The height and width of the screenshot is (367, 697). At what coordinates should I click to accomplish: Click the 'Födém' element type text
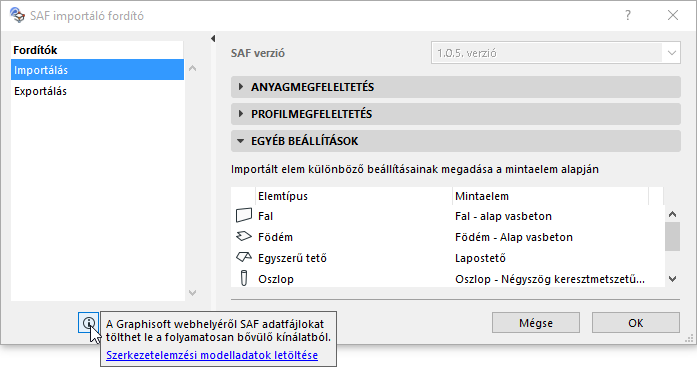click(275, 237)
